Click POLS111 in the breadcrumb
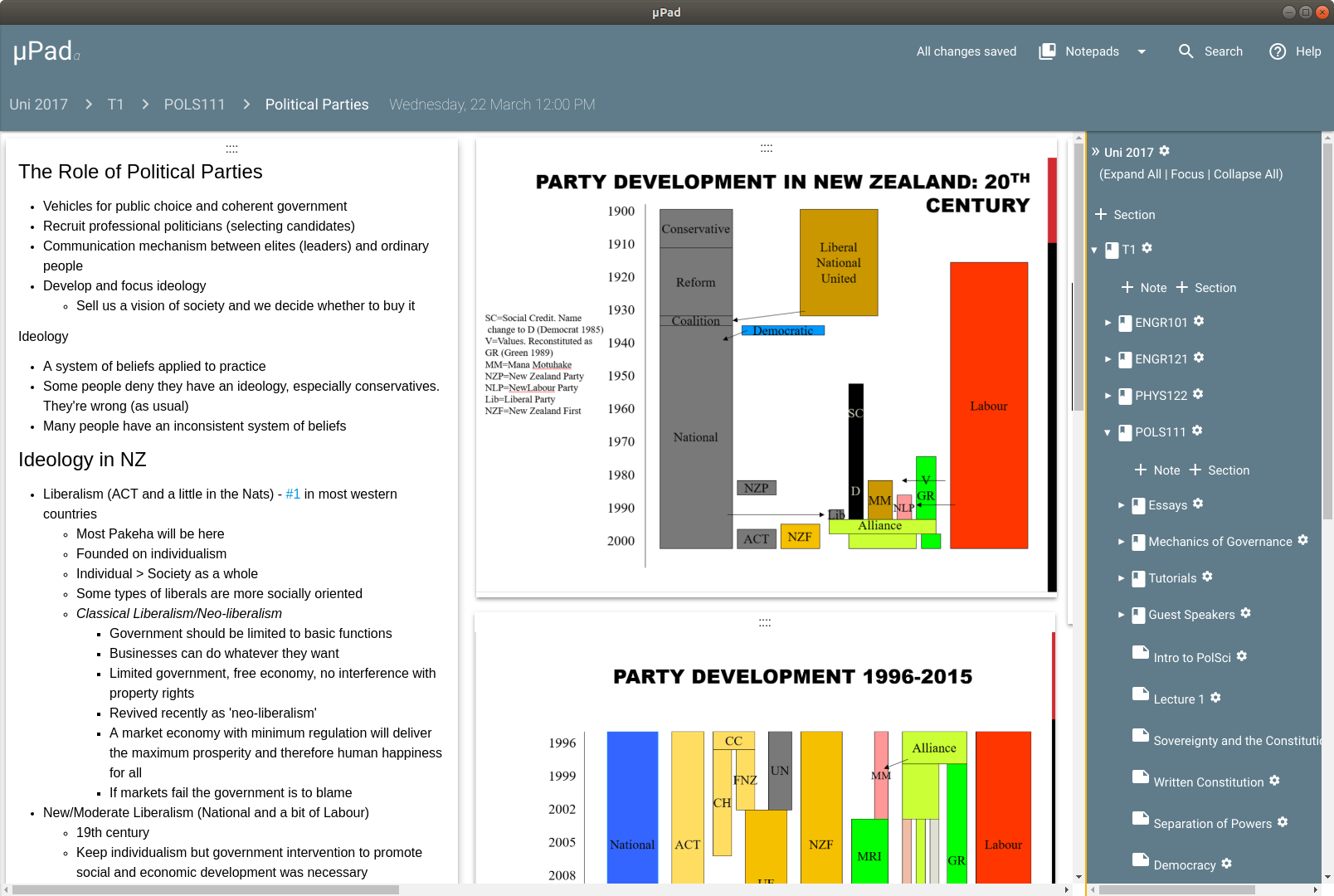The width and height of the screenshot is (1334, 896). coord(194,105)
